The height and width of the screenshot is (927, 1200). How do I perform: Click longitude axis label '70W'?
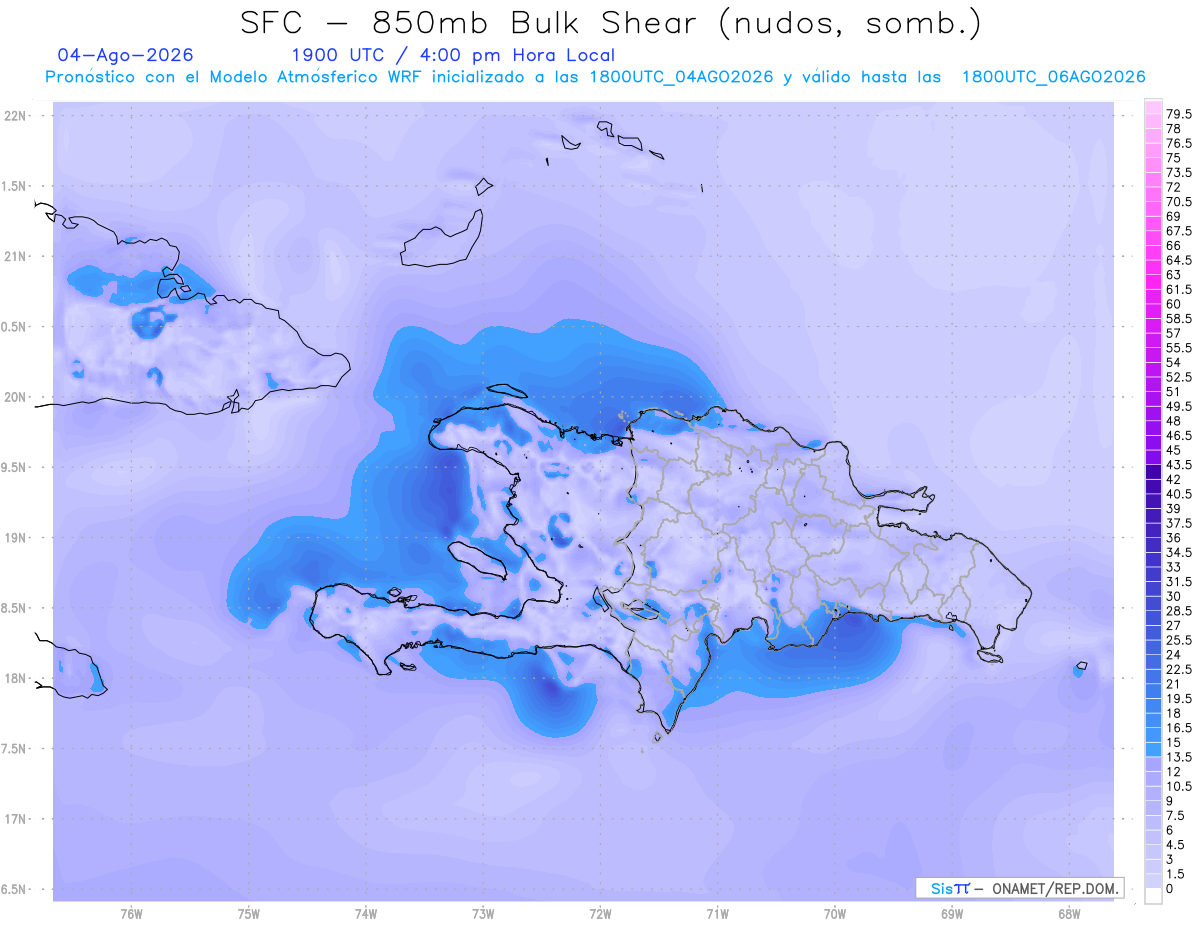[x=835, y=914]
